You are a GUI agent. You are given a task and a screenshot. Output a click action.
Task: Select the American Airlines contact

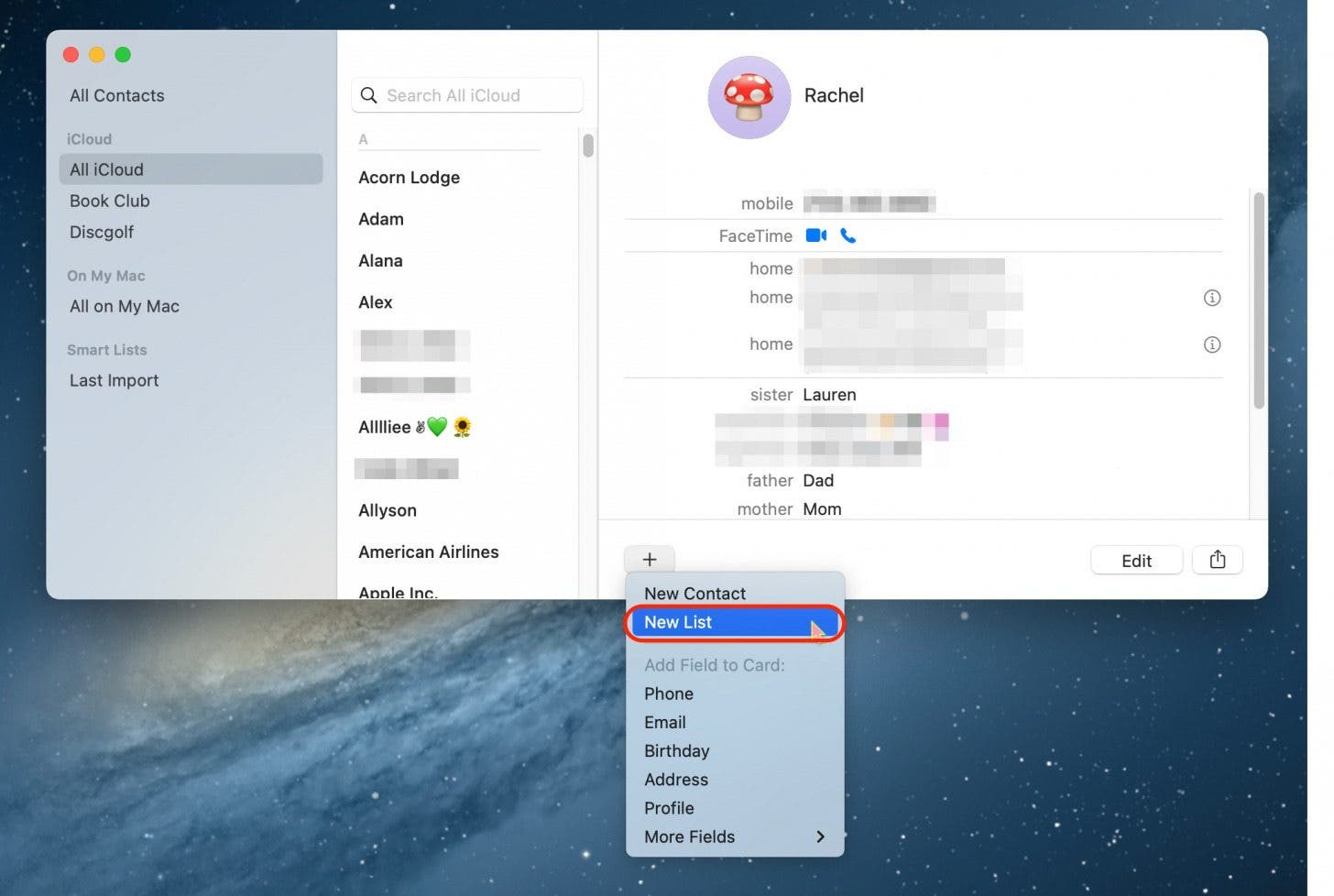428,552
